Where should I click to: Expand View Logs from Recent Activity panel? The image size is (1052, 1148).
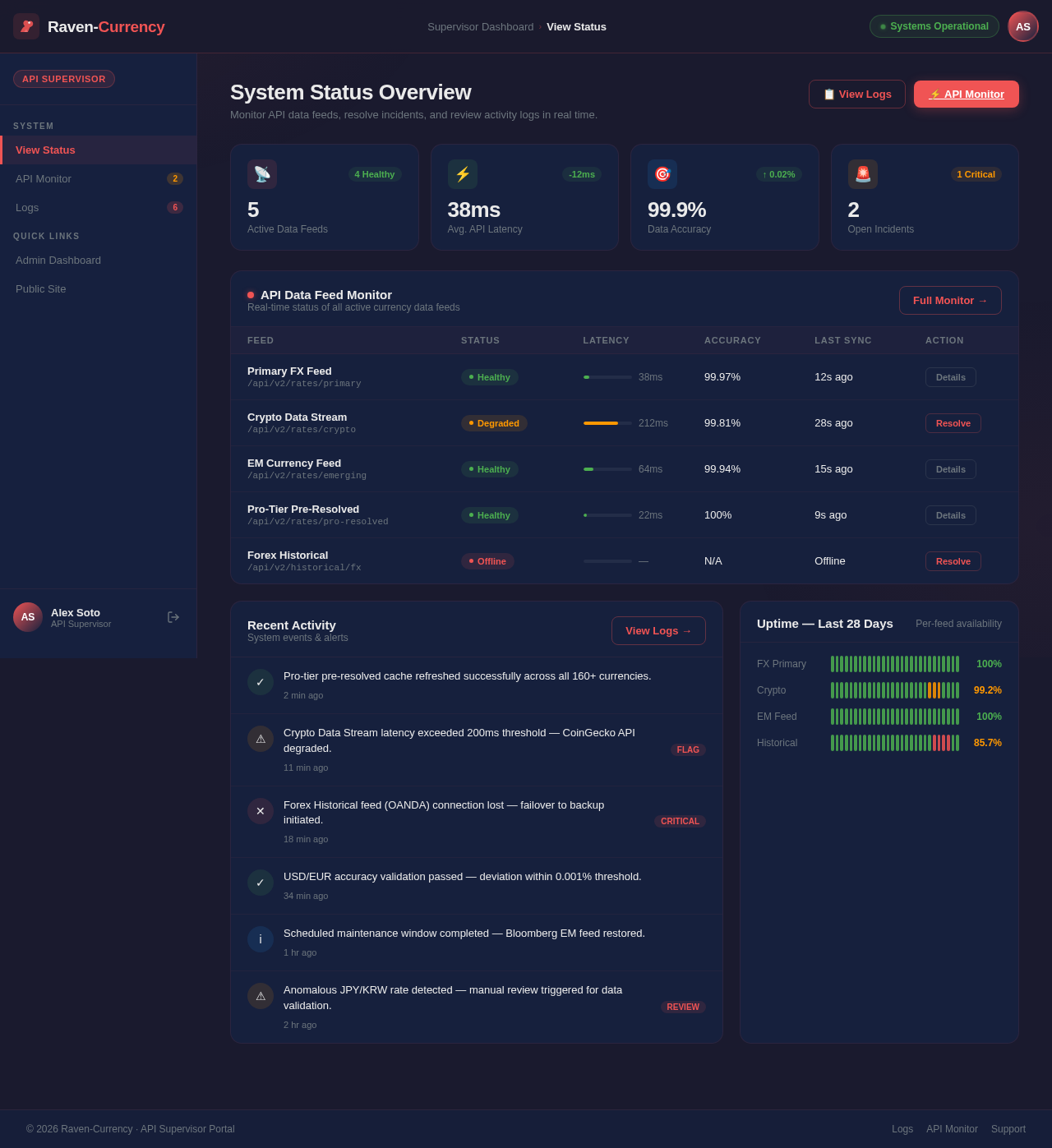click(657, 630)
